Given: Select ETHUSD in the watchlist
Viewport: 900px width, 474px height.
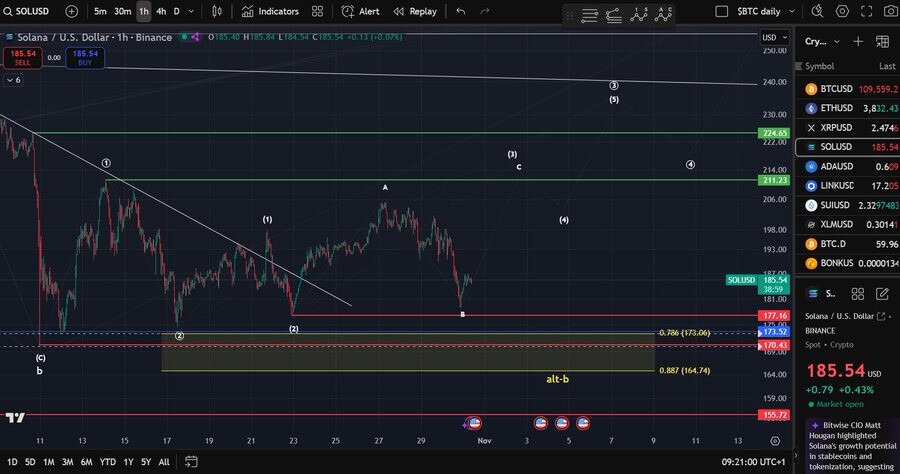Looking at the screenshot, I should coord(836,108).
